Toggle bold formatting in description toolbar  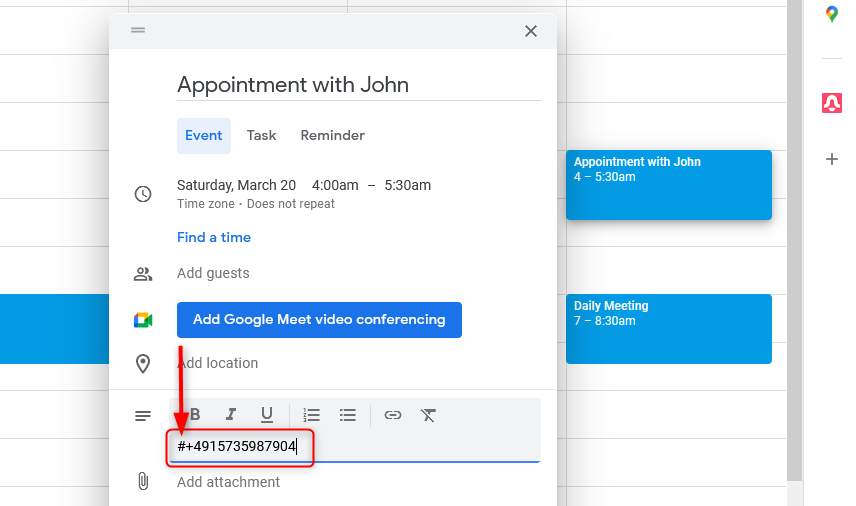[195, 415]
